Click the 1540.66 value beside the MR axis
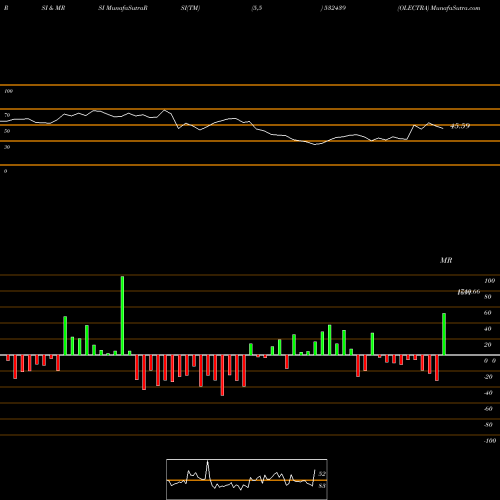The height and width of the screenshot is (500, 500). click(x=469, y=292)
